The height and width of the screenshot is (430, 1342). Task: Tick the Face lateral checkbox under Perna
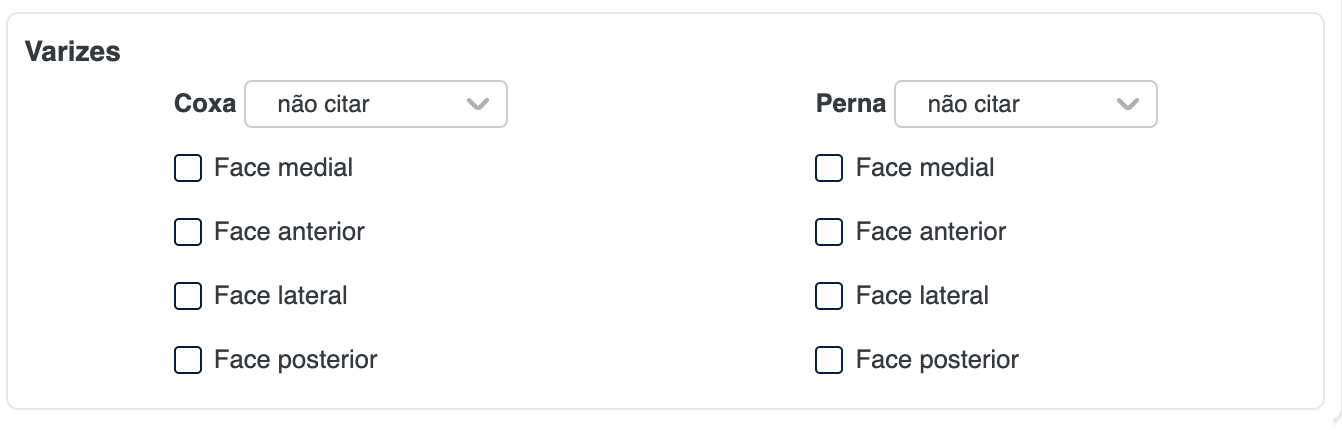[x=829, y=296]
